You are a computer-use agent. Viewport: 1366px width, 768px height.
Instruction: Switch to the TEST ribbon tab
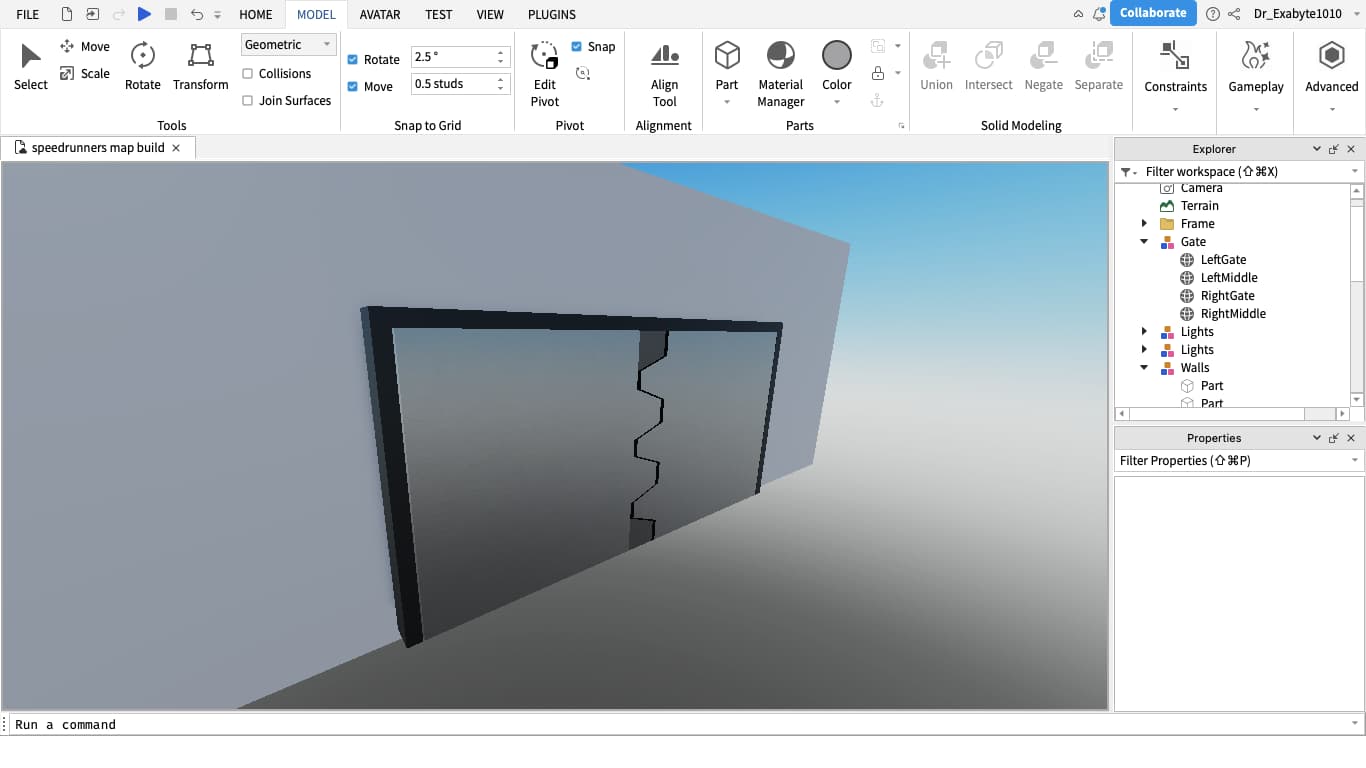pyautogui.click(x=438, y=14)
